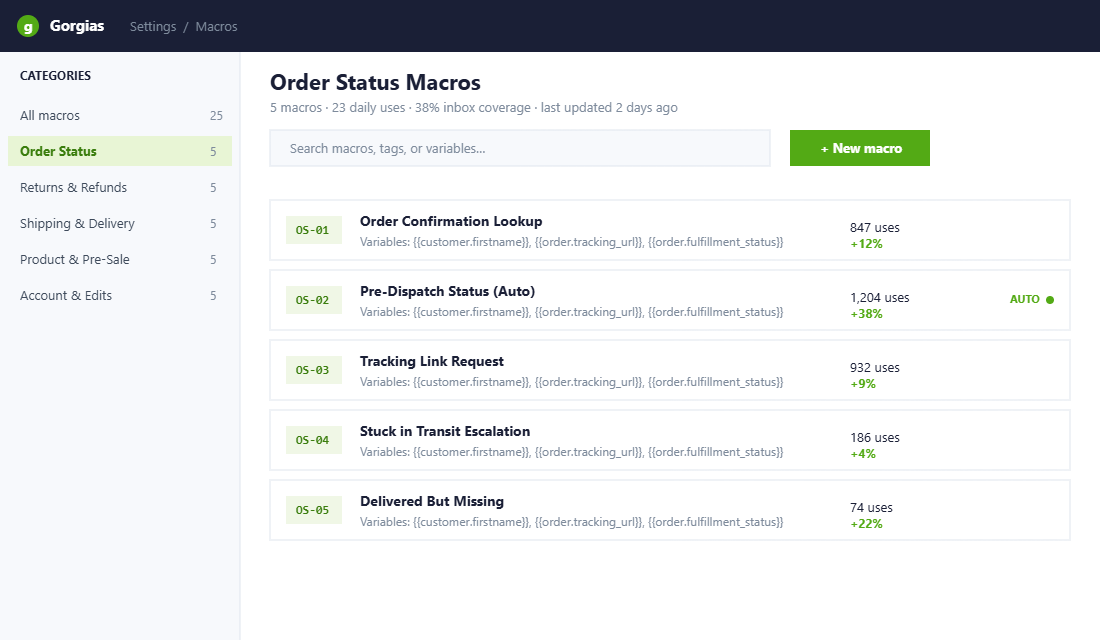This screenshot has width=1100, height=640.
Task: Open the Delivered But Missing macro
Action: 670,510
